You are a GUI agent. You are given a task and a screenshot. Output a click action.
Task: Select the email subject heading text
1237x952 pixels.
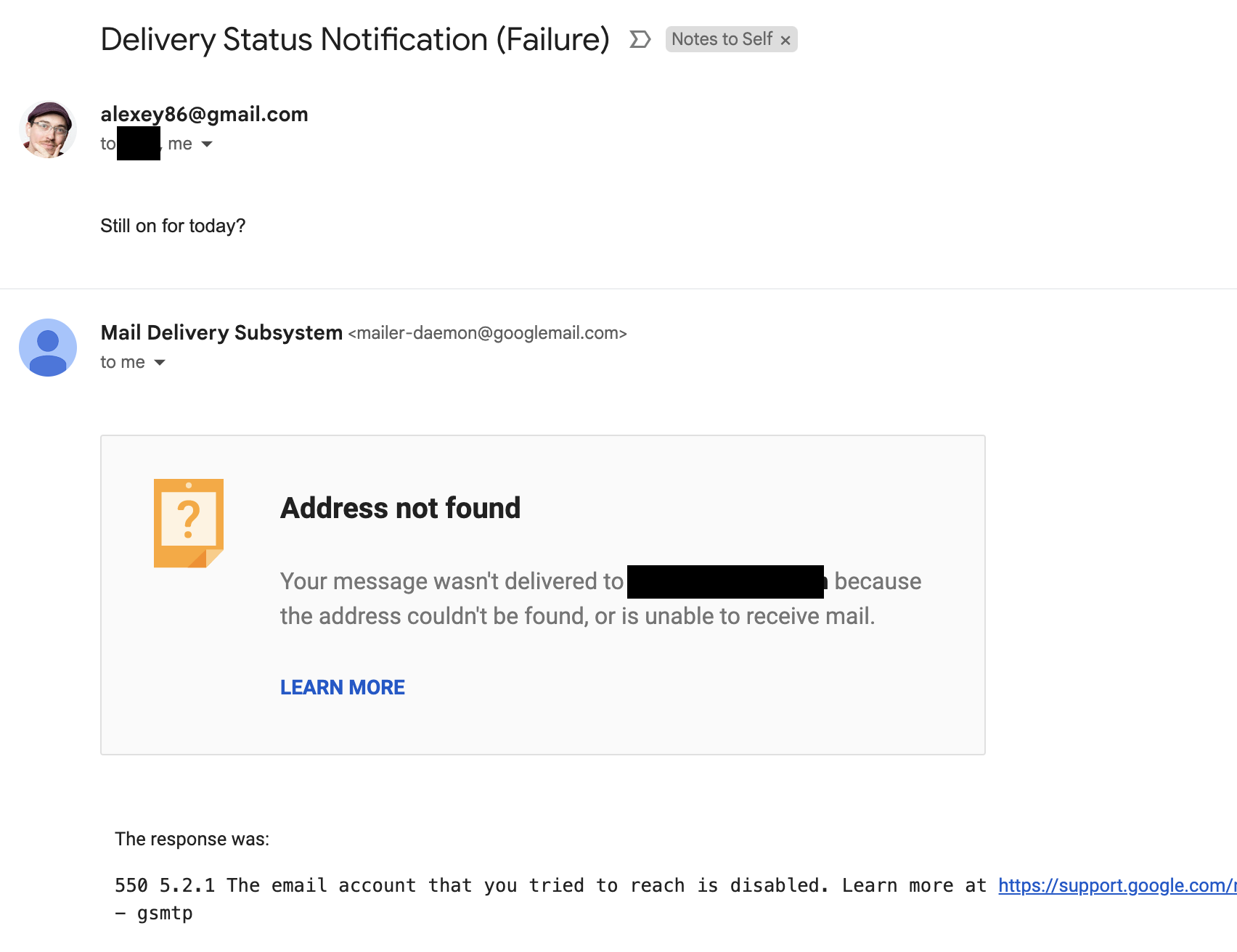(x=355, y=39)
